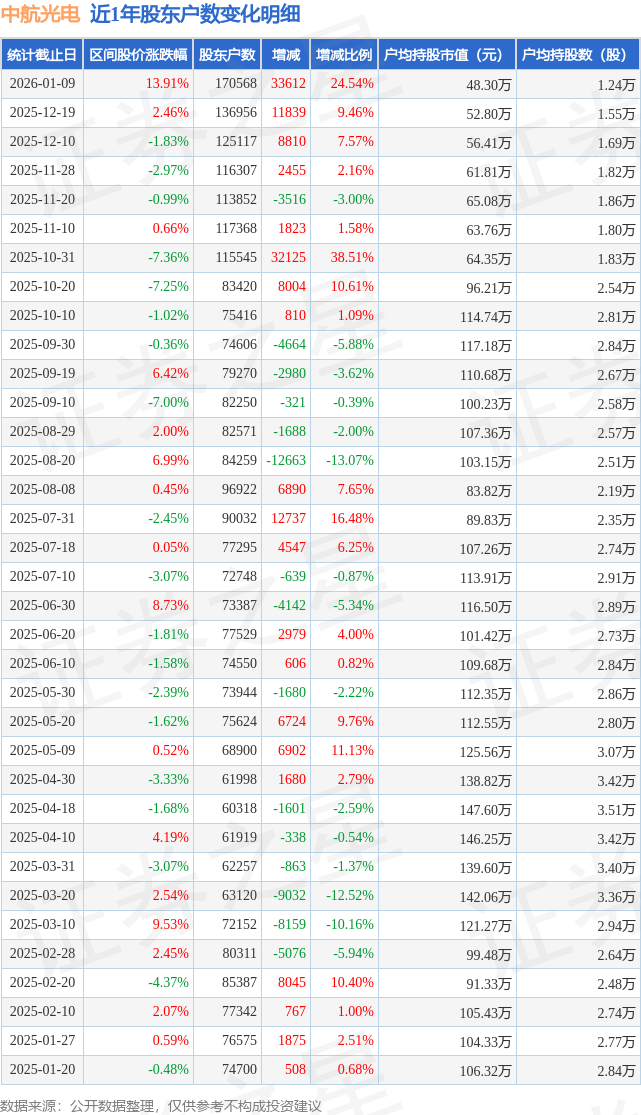Image resolution: width=641 pixels, height=1115 pixels.
Task: Sort by 区间股价涨跌幅 column header
Action: tap(137, 55)
